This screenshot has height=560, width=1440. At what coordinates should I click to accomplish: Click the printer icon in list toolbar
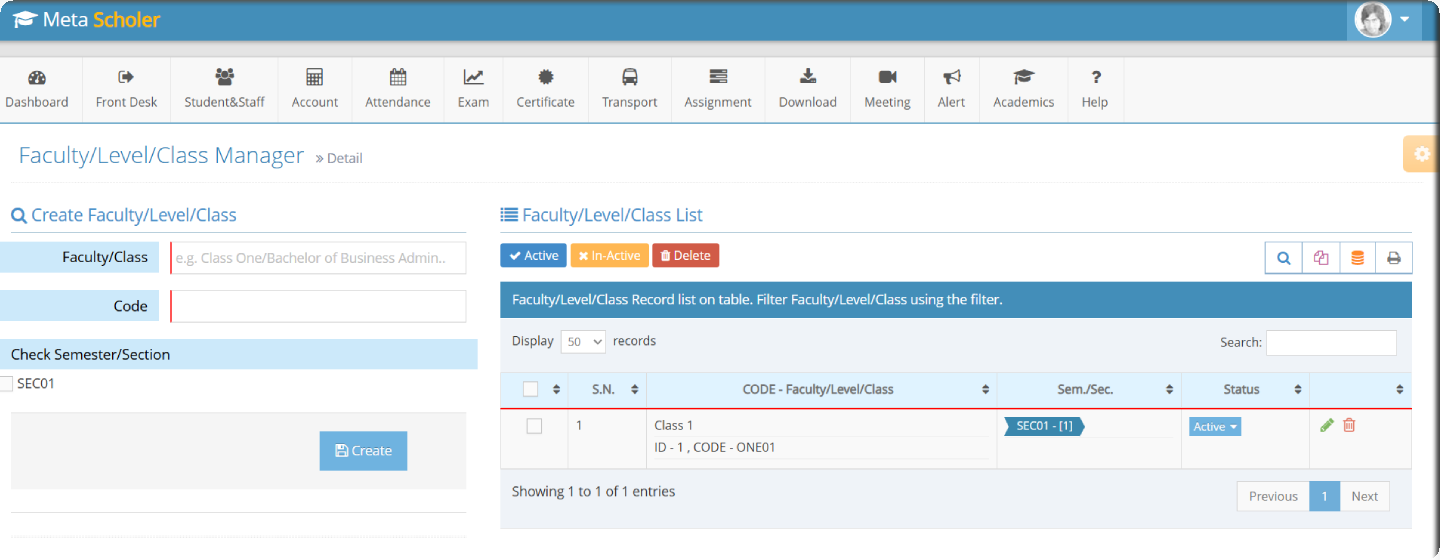(x=1393, y=258)
